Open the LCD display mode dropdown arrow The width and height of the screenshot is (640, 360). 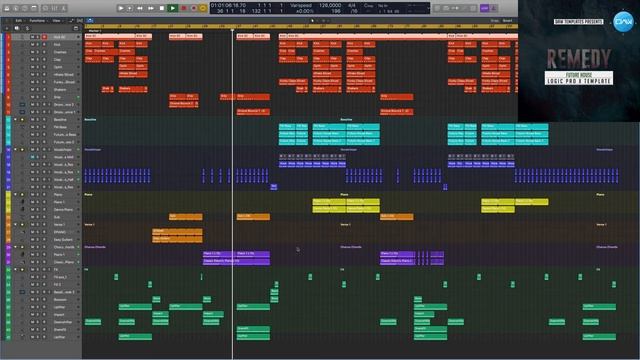point(428,8)
